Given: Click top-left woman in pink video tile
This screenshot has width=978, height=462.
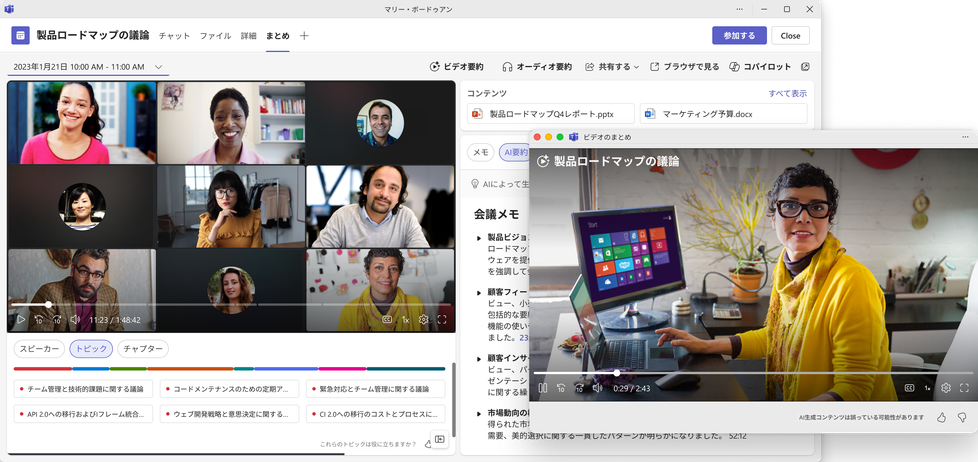Looking at the screenshot, I should coord(82,123).
